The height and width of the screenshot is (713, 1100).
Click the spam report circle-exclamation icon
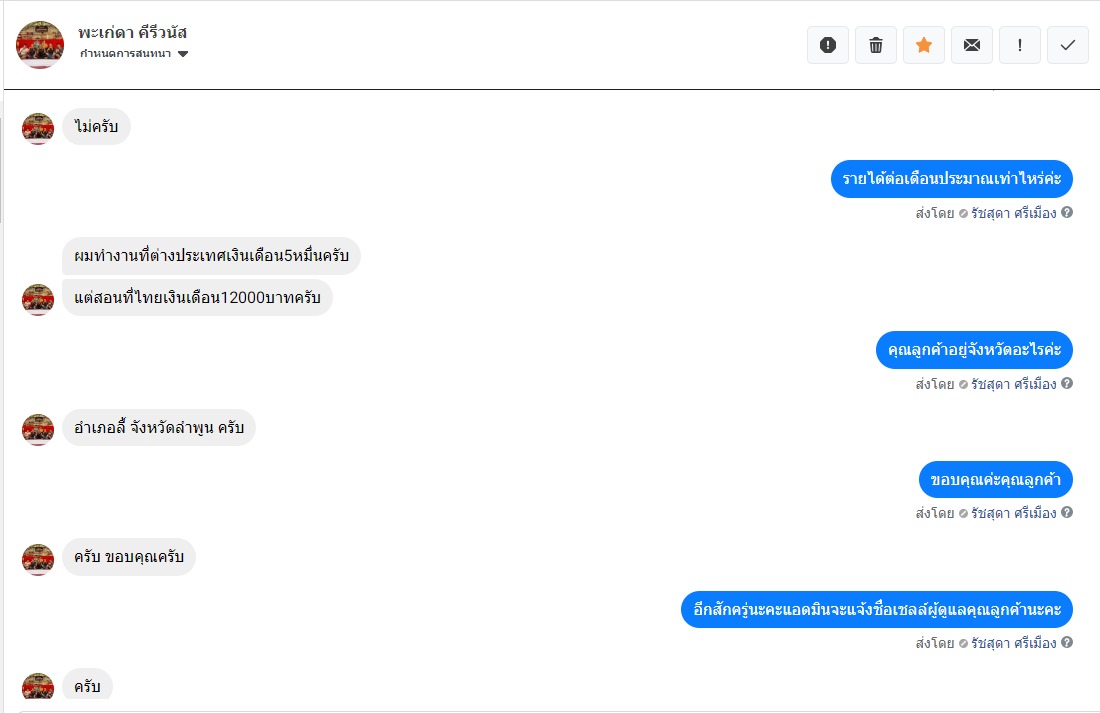tap(828, 45)
